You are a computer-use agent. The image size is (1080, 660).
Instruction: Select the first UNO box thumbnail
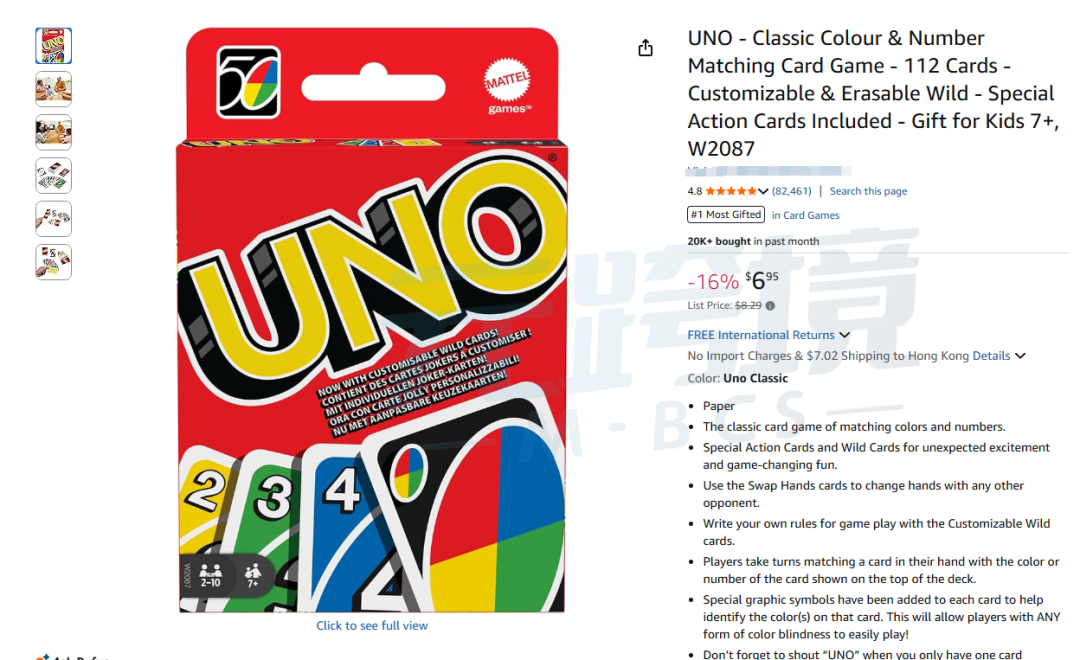click(x=54, y=46)
